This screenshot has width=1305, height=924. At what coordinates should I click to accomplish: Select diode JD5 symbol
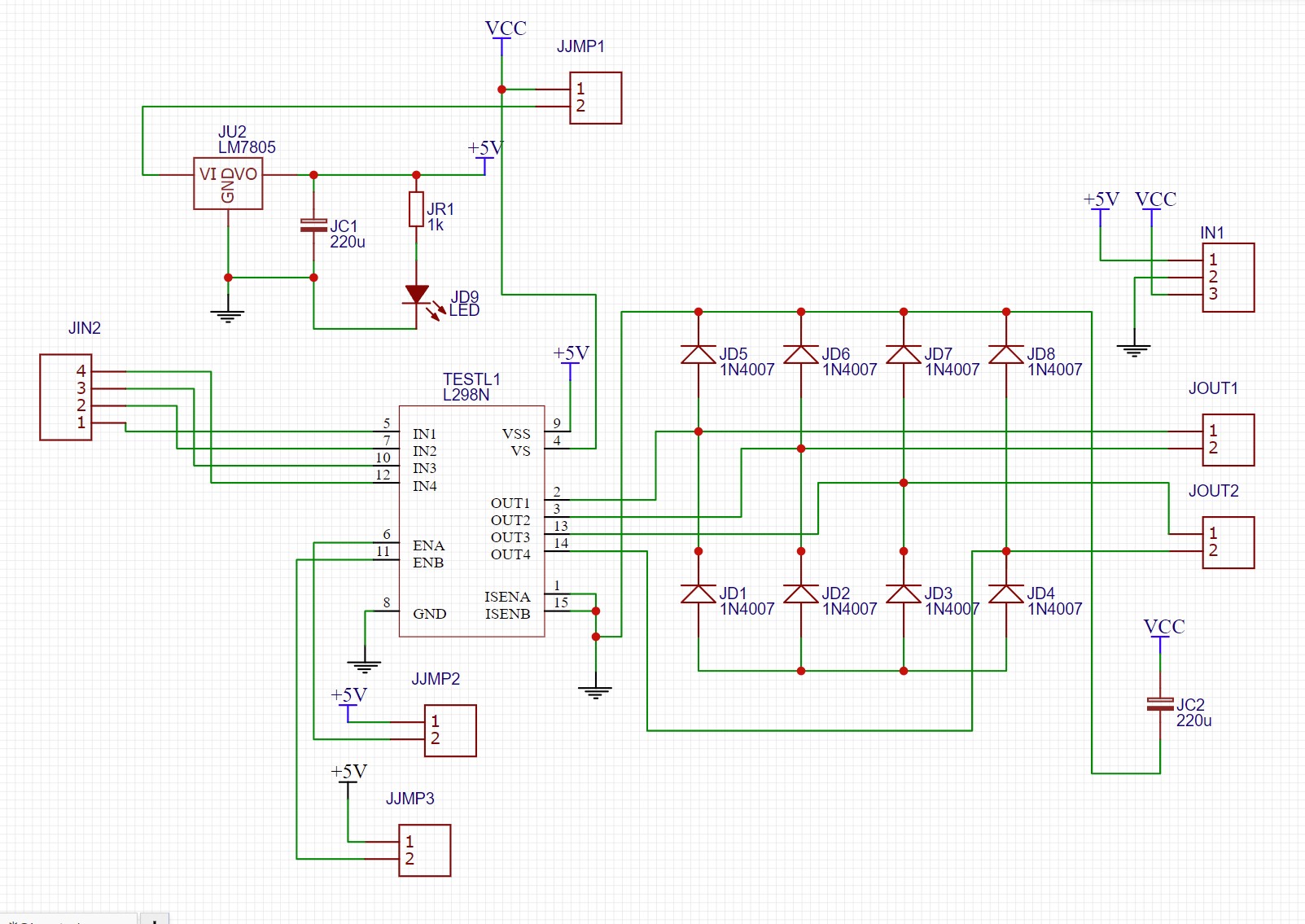(x=698, y=355)
